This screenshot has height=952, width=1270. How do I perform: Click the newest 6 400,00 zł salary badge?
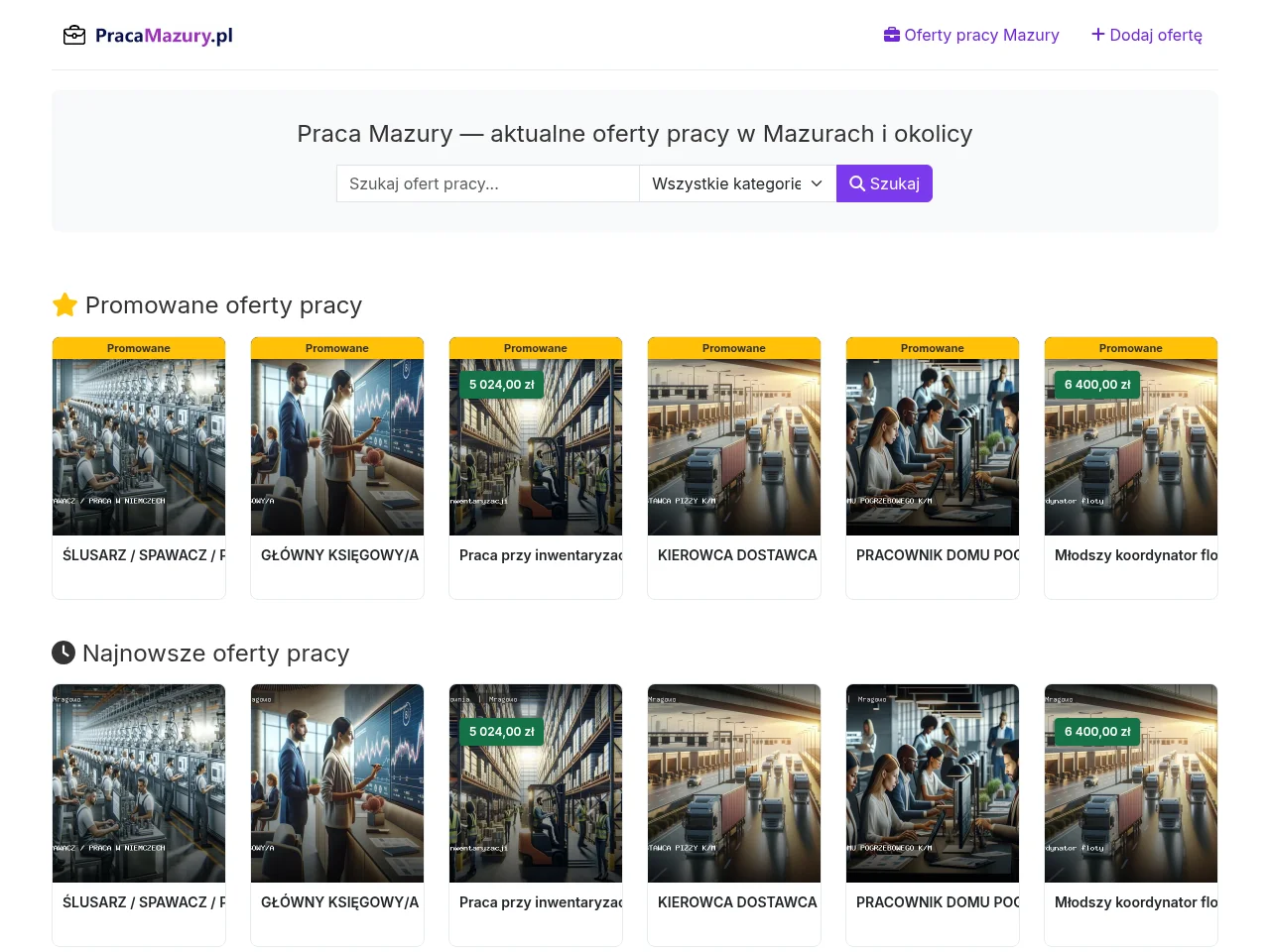(1097, 732)
